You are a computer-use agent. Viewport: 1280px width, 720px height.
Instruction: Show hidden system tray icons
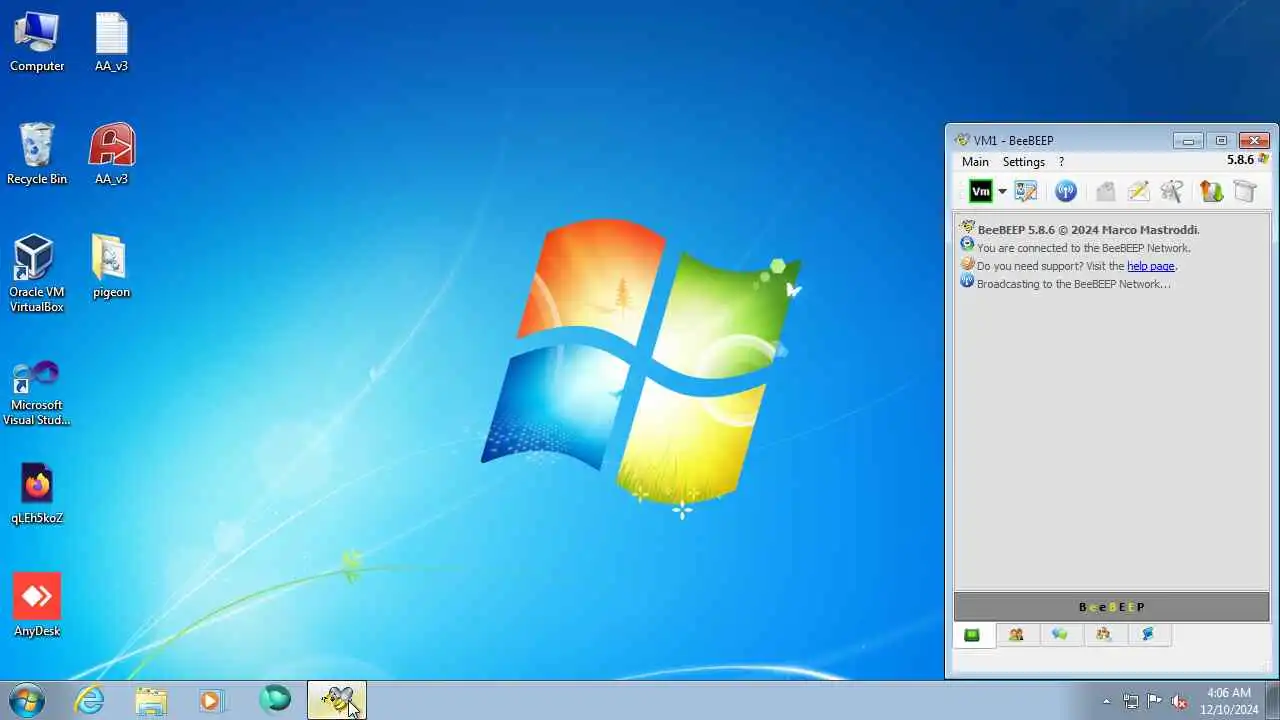pyautogui.click(x=1106, y=701)
